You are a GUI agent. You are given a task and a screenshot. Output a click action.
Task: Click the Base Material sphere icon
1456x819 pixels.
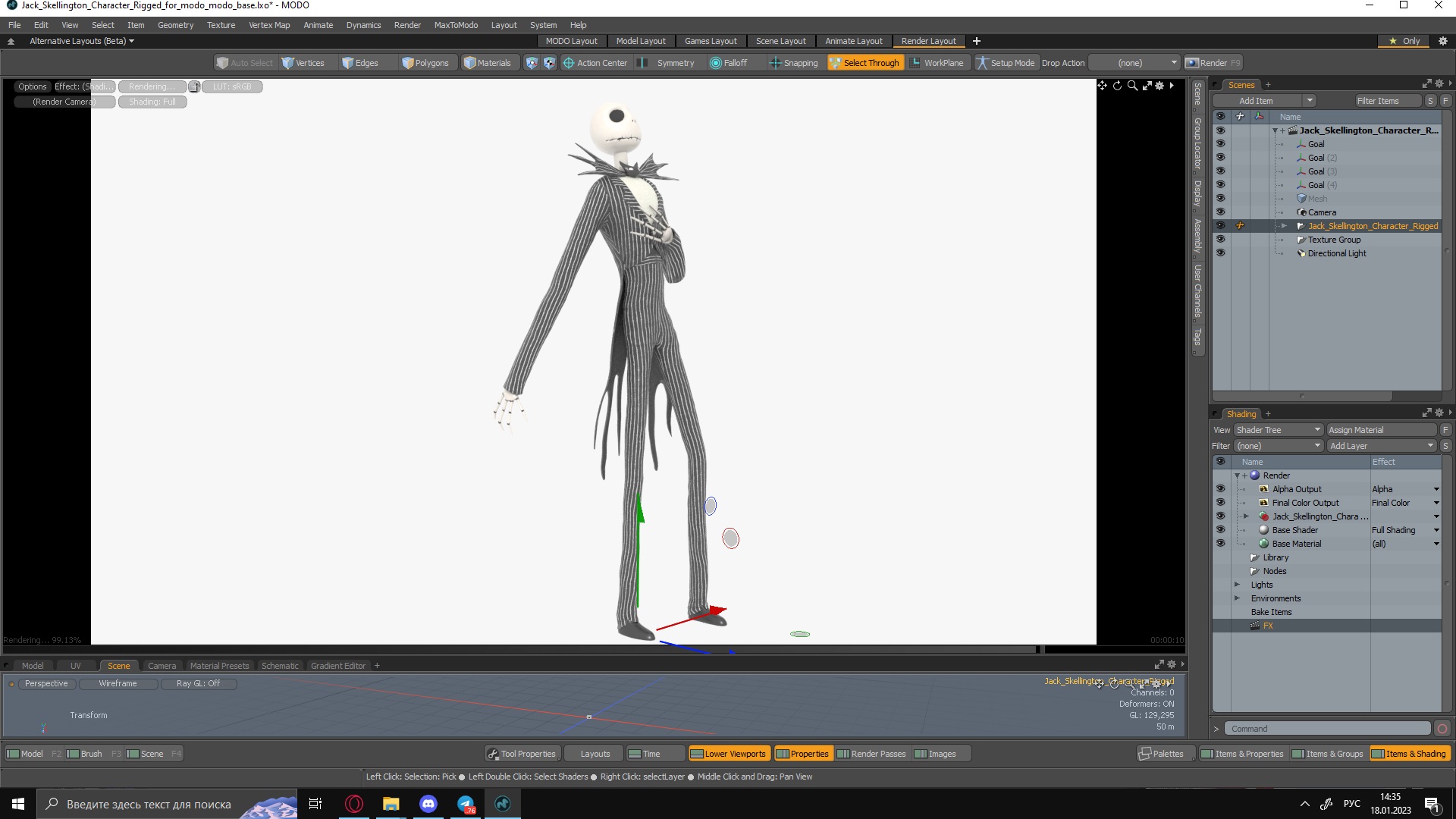point(1264,544)
